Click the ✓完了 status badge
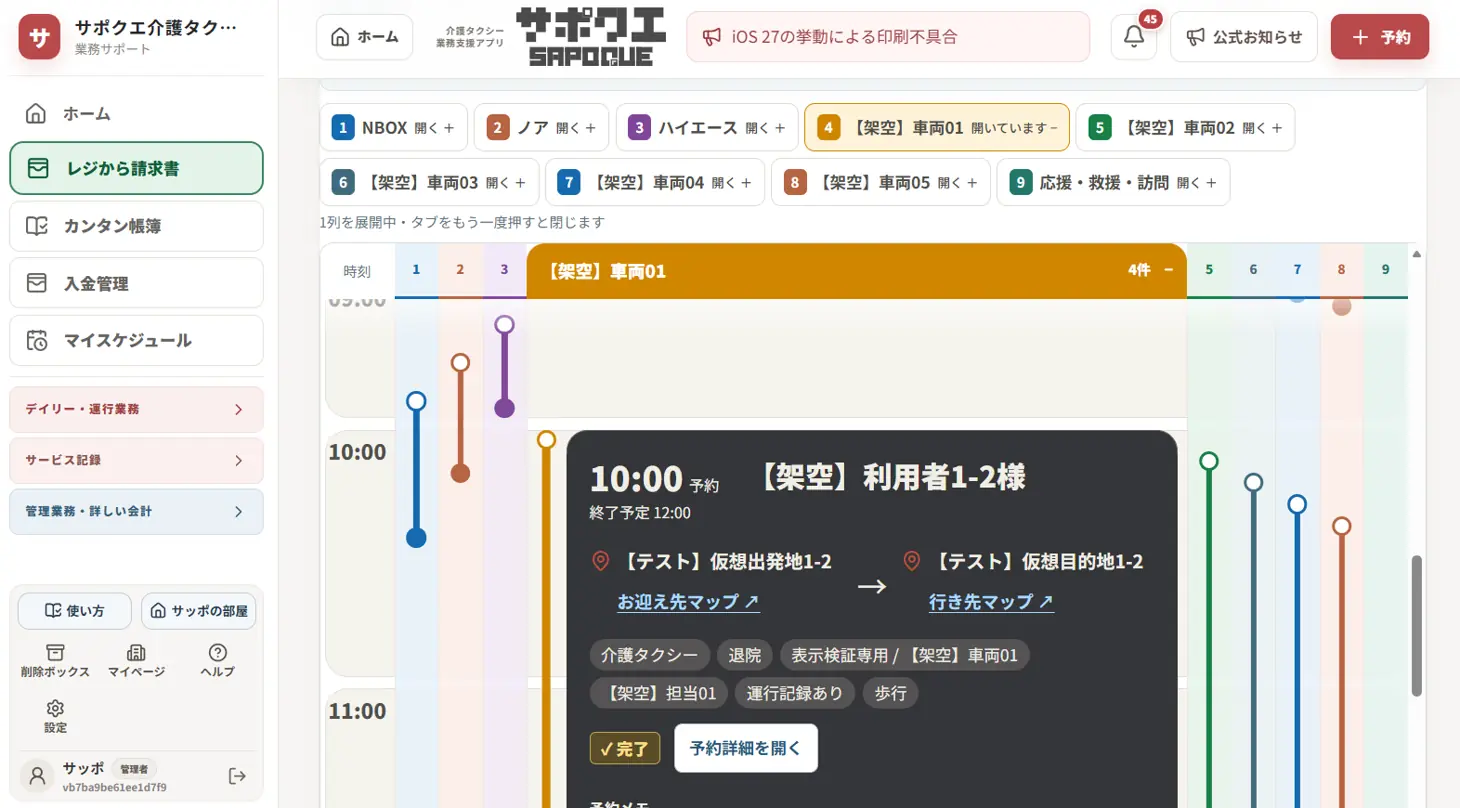The image size is (1460, 808). [625, 748]
